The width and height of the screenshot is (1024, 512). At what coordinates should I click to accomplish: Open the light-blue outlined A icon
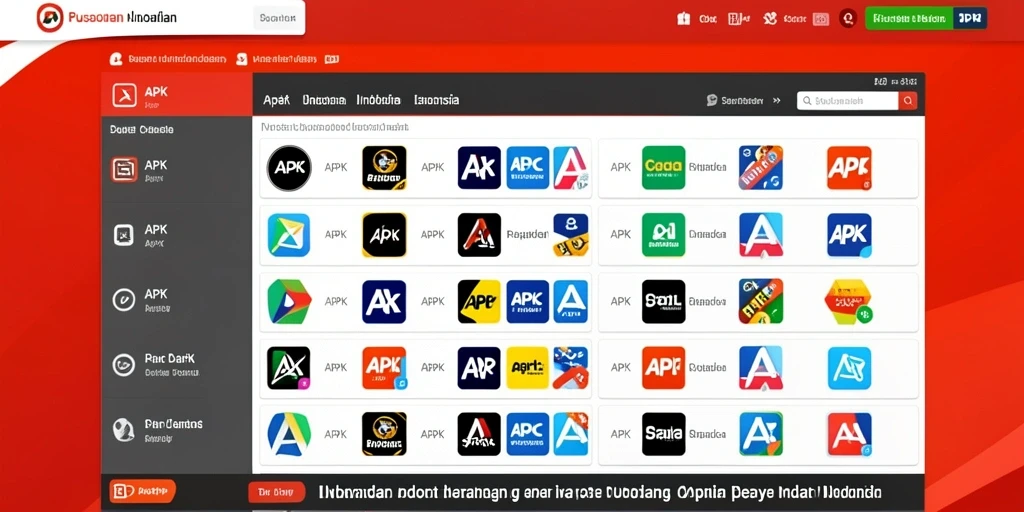tap(849, 368)
